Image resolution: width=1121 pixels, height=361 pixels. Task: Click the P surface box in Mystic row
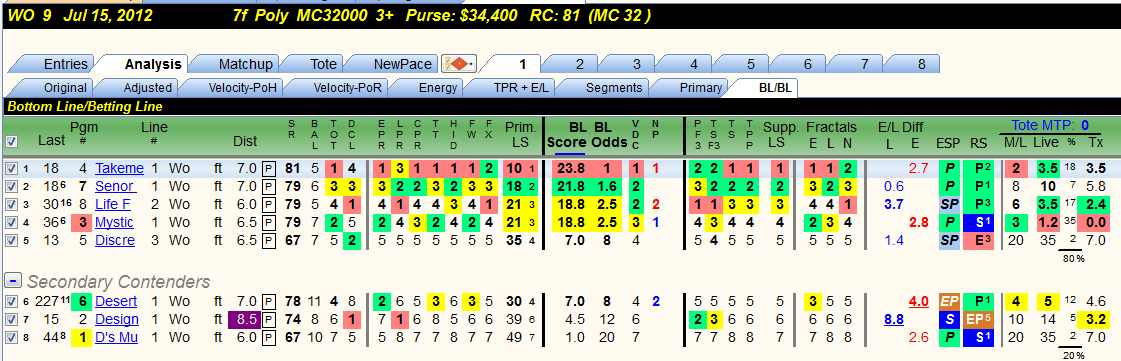[x=268, y=222]
